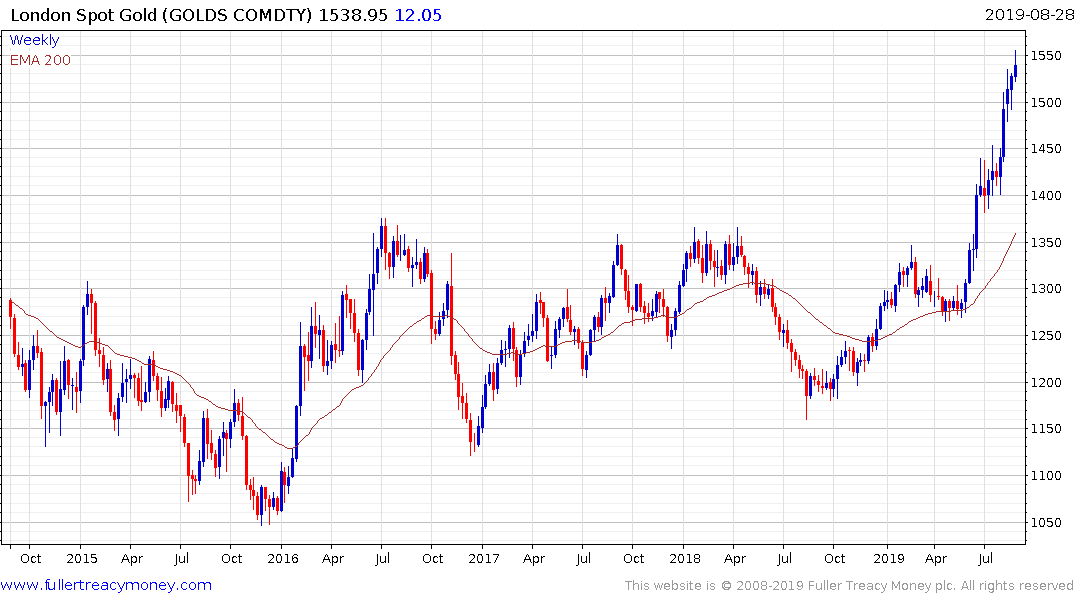Open the www.fullertreacymoney.com link
Viewport: 1075px width, 600px height.
coord(106,585)
